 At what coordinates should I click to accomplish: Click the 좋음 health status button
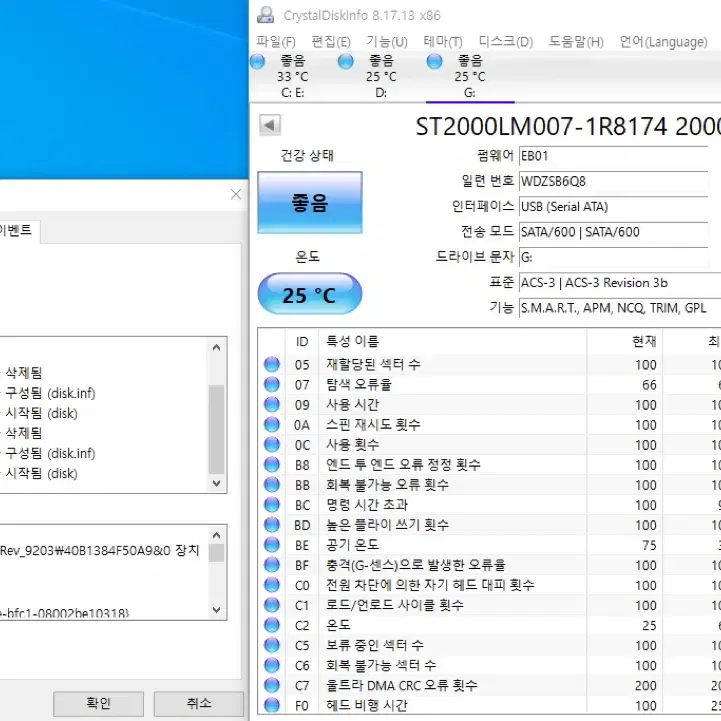point(310,202)
